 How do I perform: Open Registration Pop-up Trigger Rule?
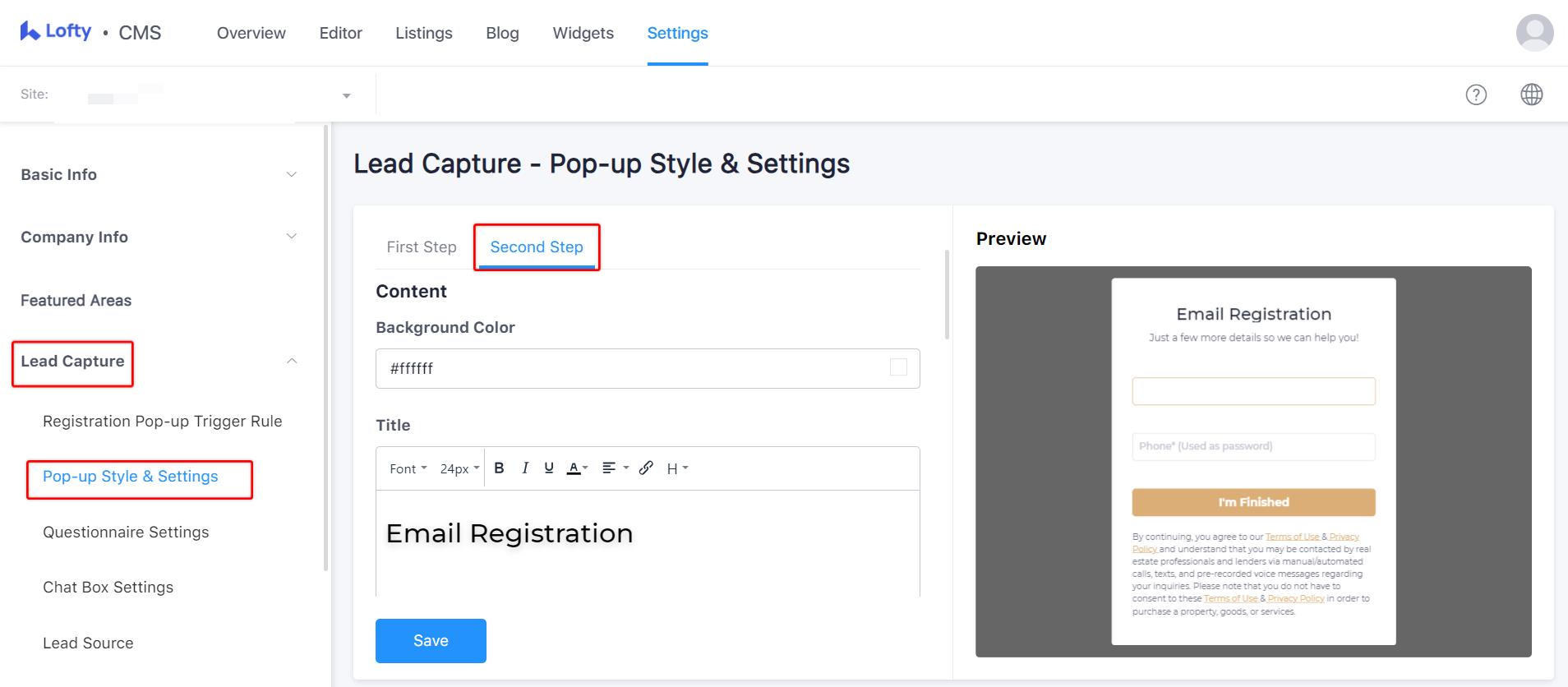click(163, 422)
